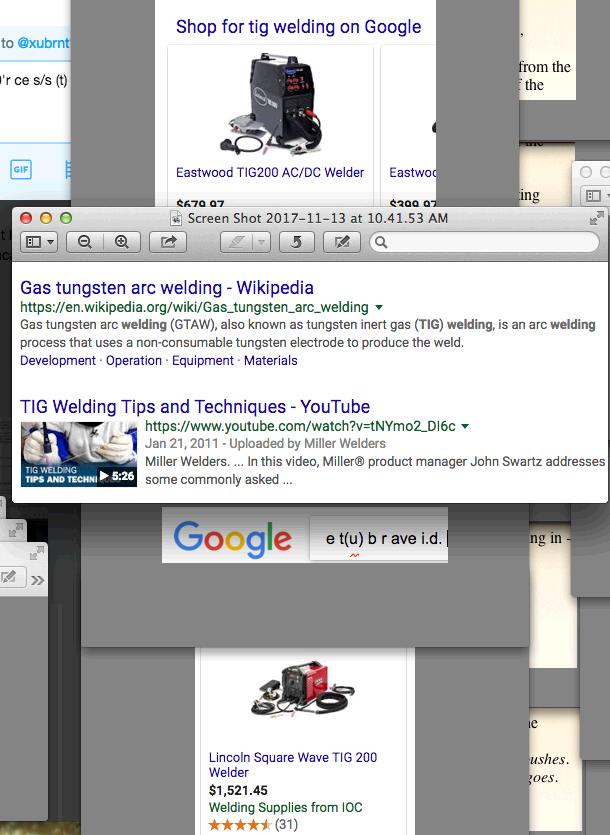Open Gas tungsten arc welding - Wikipedia result
610x835 pixels.
[x=167, y=288]
